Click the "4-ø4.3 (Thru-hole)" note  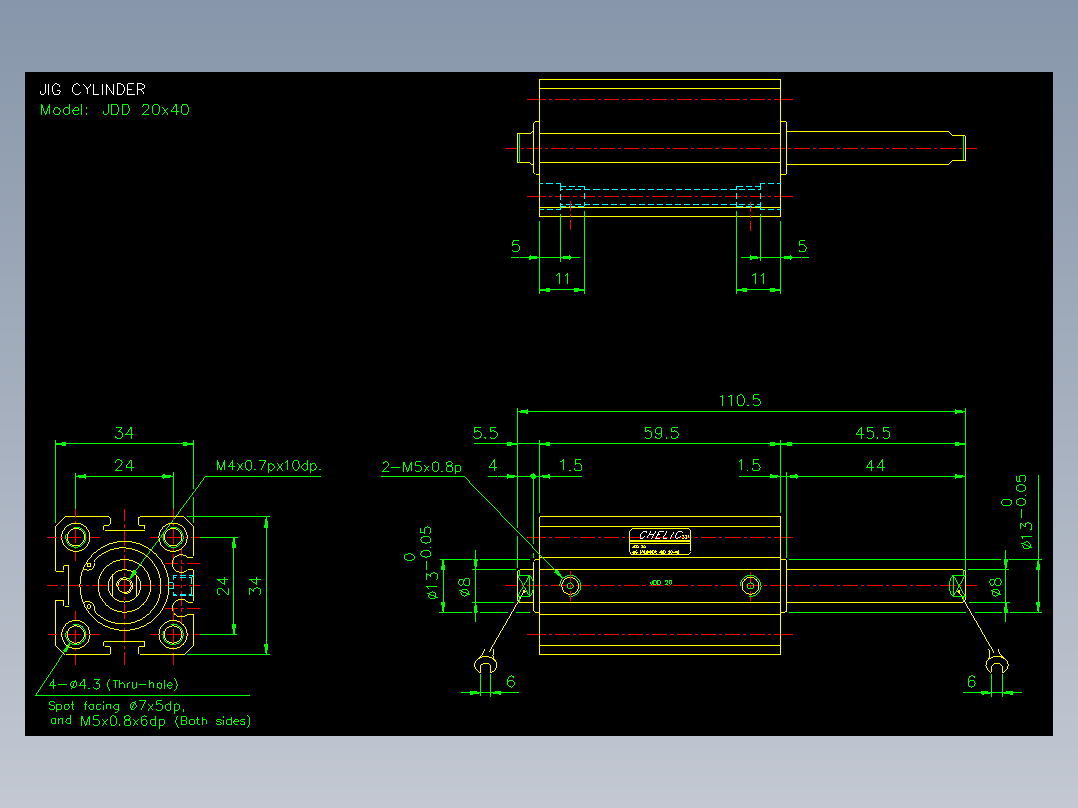(x=113, y=684)
